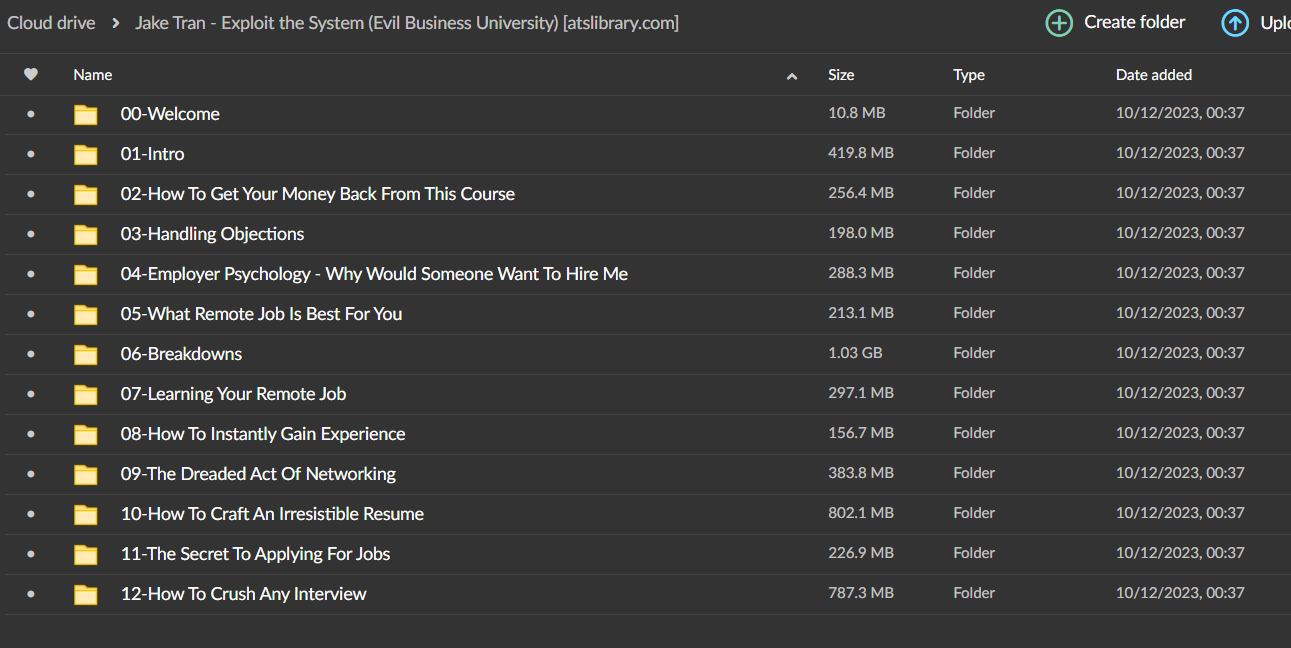Image resolution: width=1291 pixels, height=648 pixels.
Task: Select 09-The Dreaded Act Of Networking name
Action: pos(258,474)
